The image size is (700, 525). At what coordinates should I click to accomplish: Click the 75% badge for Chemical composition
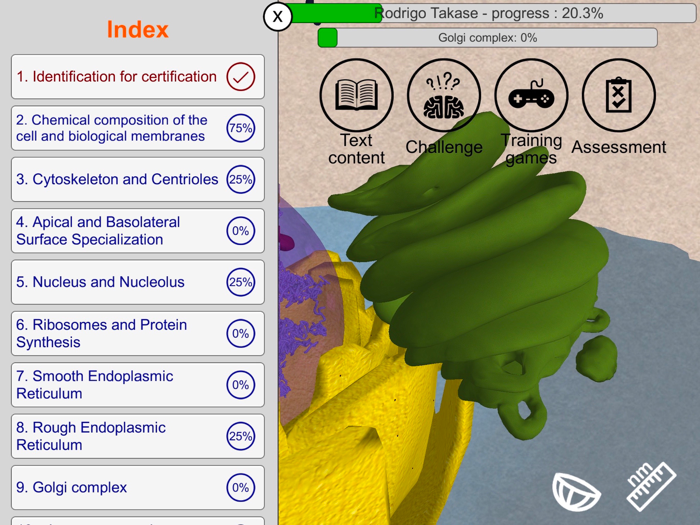pyautogui.click(x=241, y=128)
